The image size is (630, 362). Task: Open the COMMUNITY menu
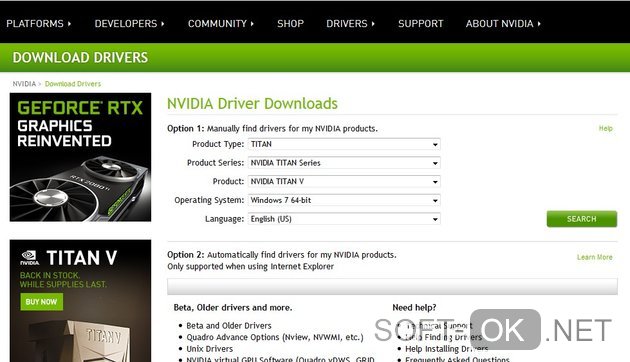(221, 24)
